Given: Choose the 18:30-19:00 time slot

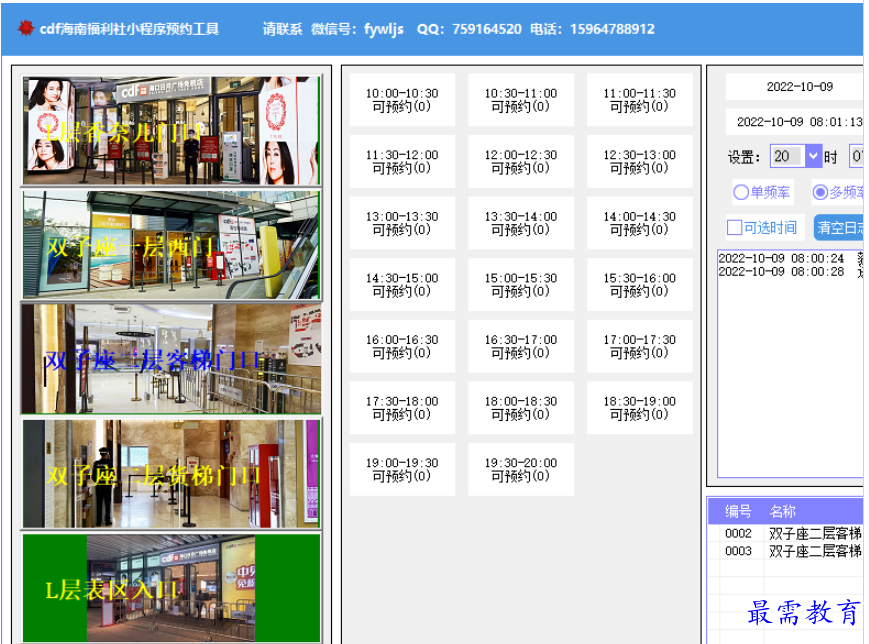Looking at the screenshot, I should point(640,407).
